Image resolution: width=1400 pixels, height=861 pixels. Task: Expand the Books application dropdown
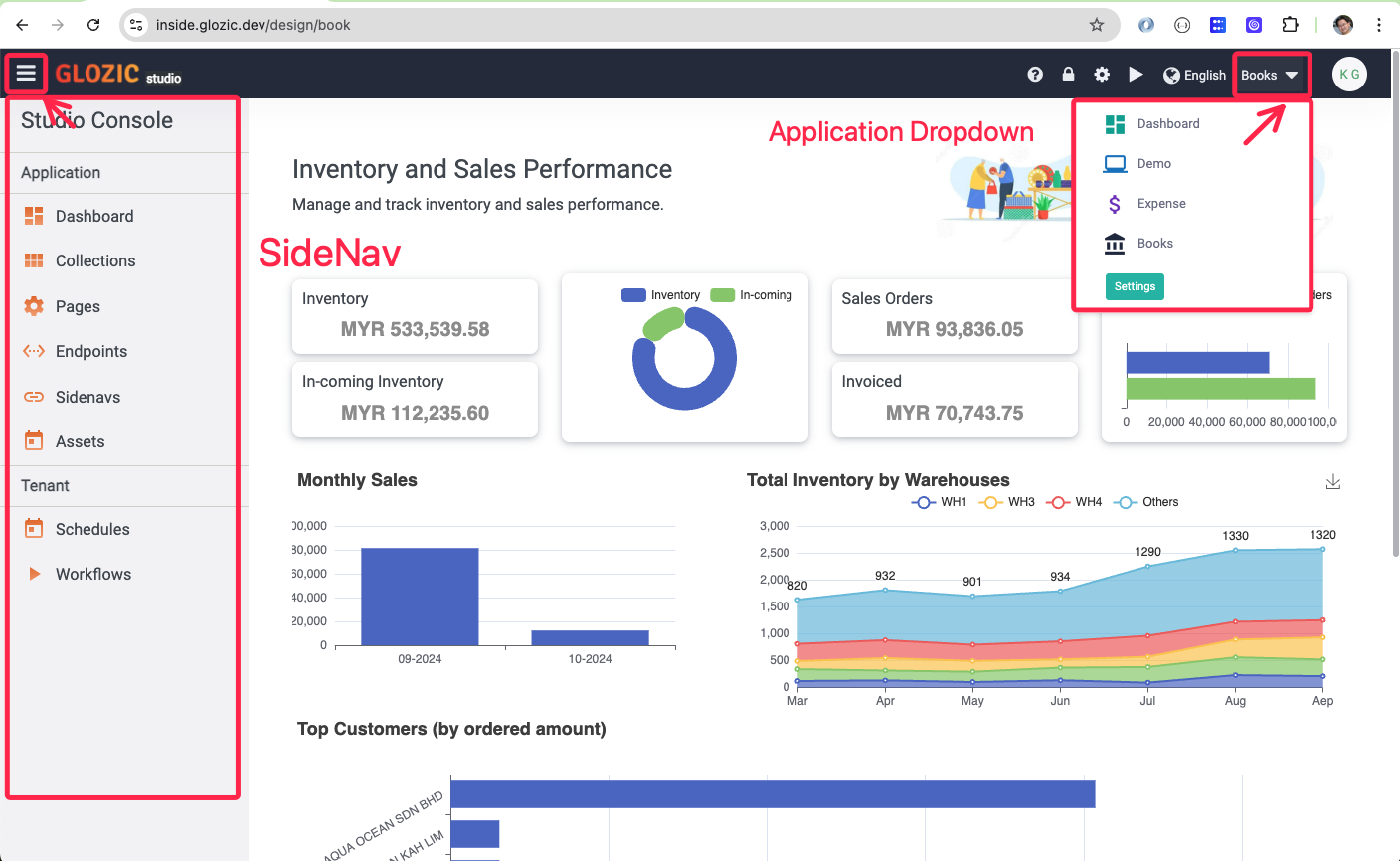(x=1270, y=75)
